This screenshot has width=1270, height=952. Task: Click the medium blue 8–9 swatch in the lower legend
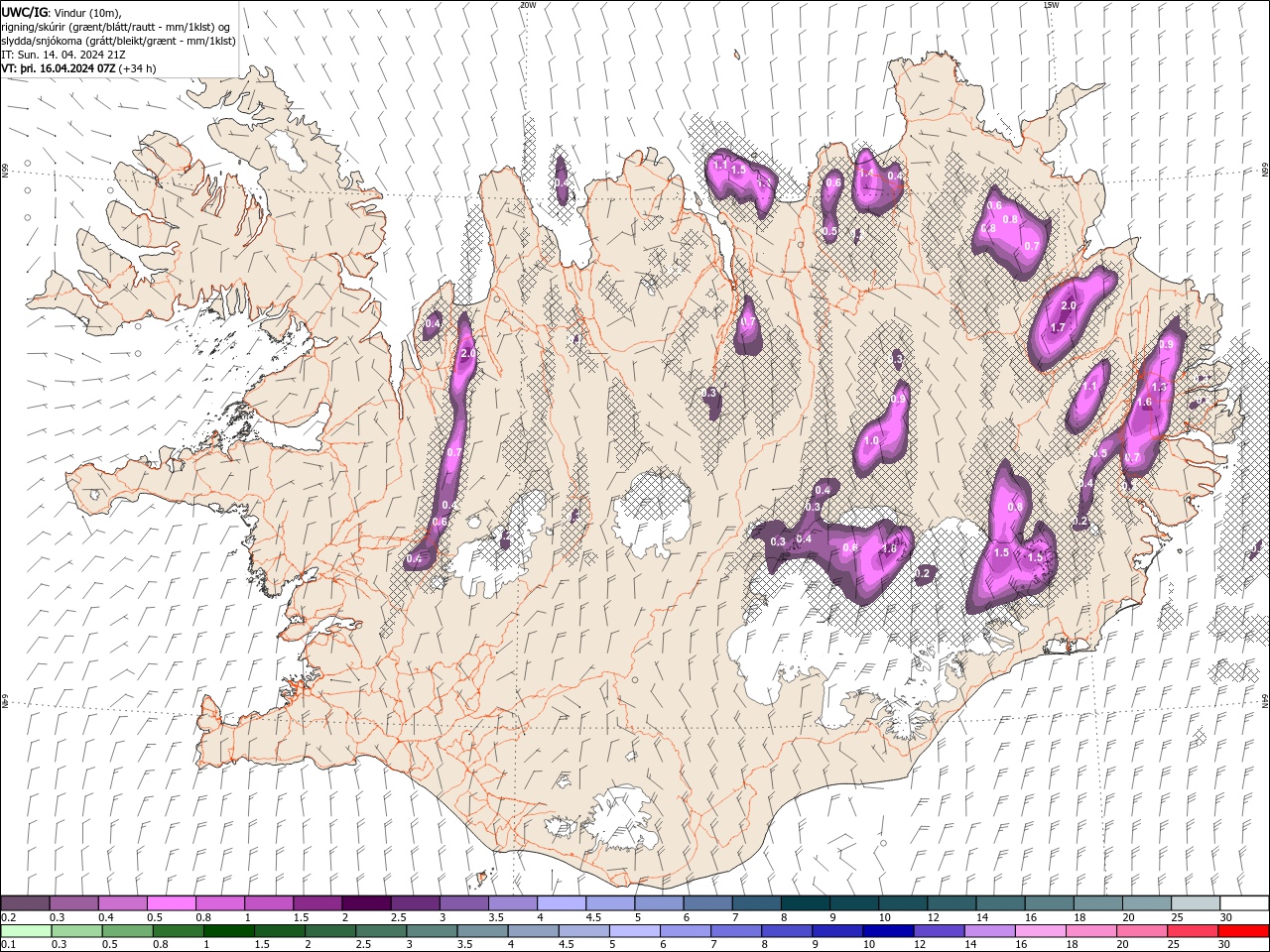(786, 931)
